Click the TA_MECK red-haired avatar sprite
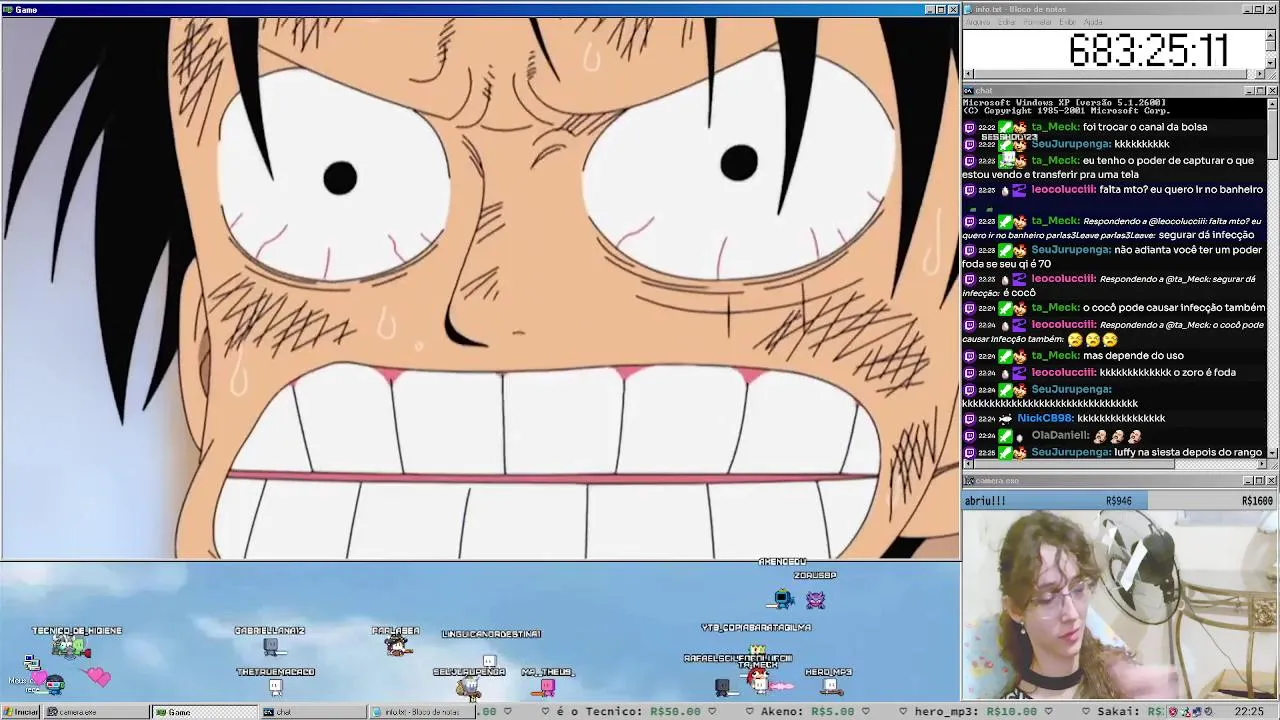Viewport: 1280px width, 720px height. 758,682
